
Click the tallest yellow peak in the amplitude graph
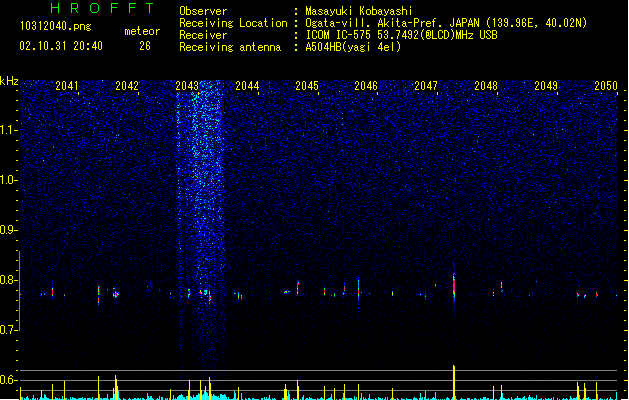coord(454,382)
